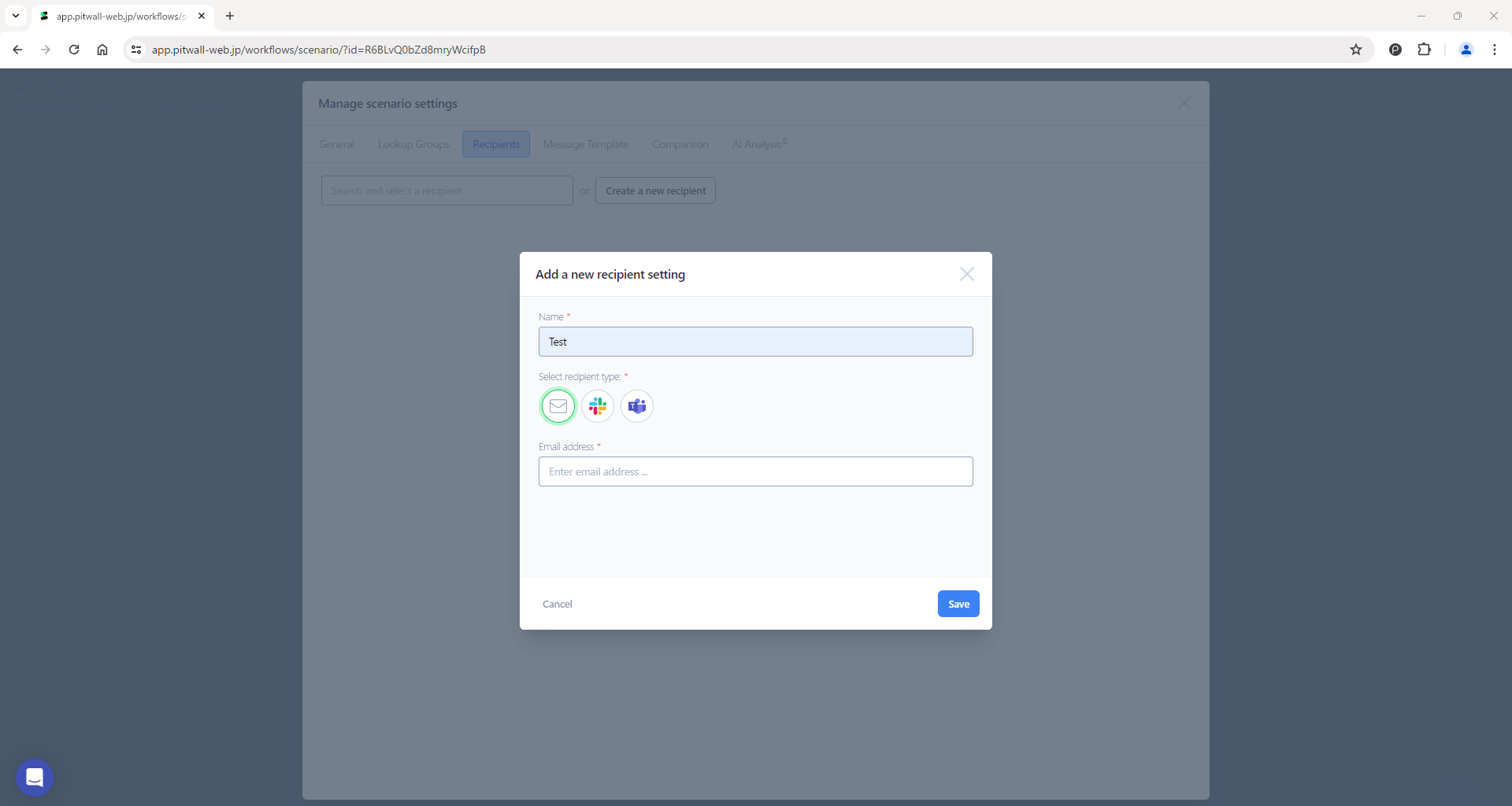Reload the page

(74, 50)
